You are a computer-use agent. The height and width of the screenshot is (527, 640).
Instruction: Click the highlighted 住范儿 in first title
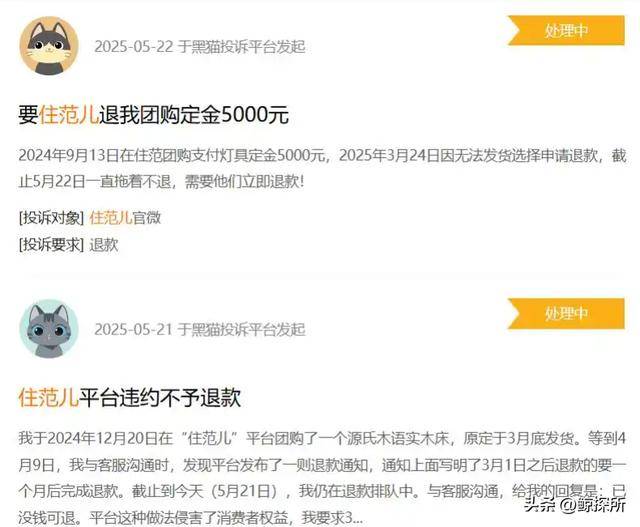pyautogui.click(x=69, y=115)
